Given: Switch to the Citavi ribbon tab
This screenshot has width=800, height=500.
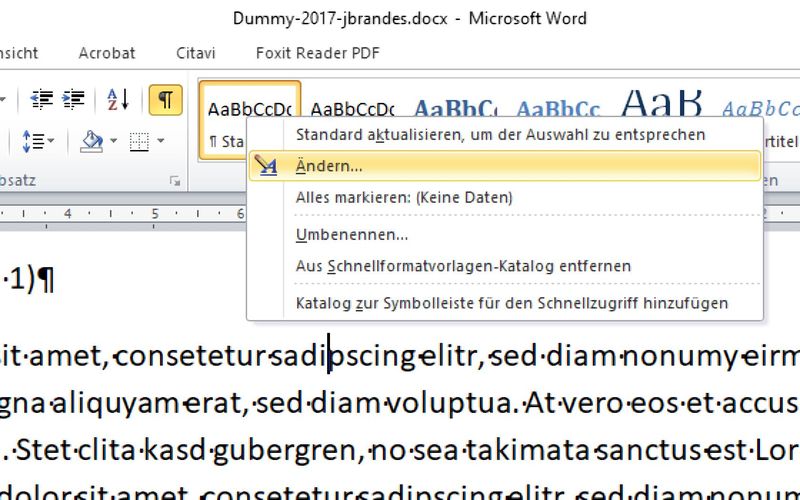Looking at the screenshot, I should [x=195, y=53].
